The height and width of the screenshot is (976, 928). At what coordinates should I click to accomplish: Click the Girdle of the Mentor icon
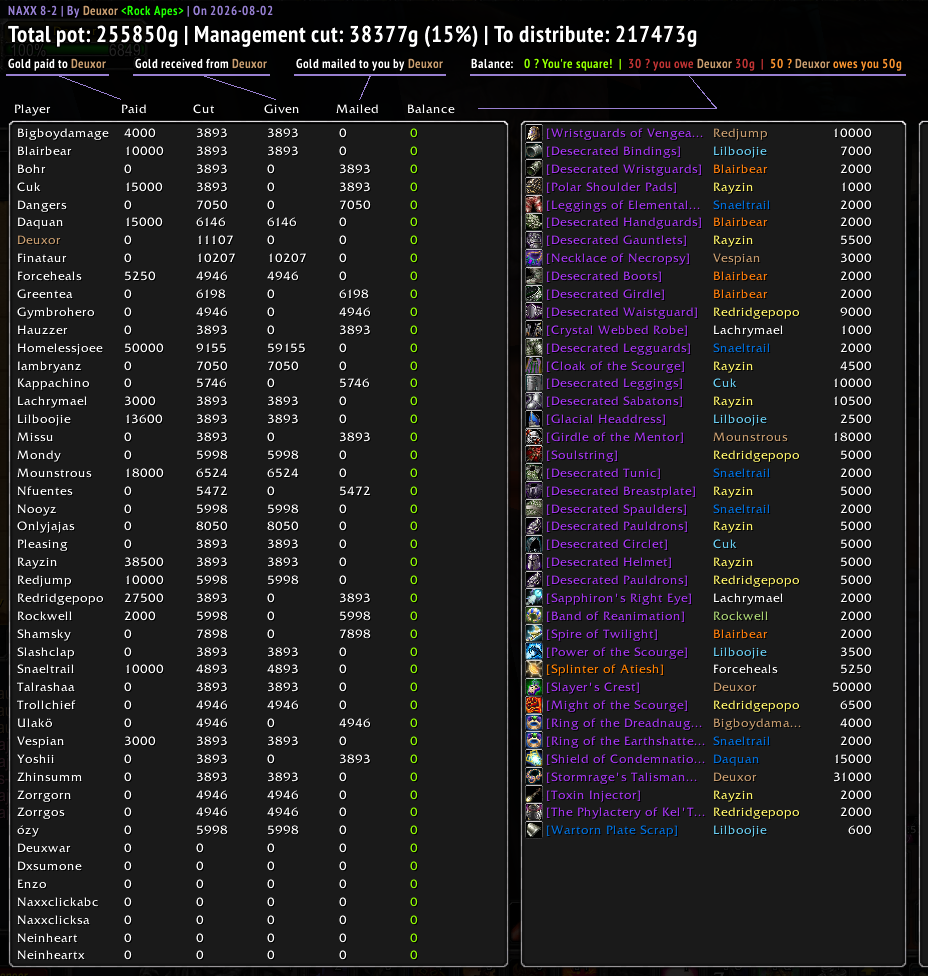[534, 438]
